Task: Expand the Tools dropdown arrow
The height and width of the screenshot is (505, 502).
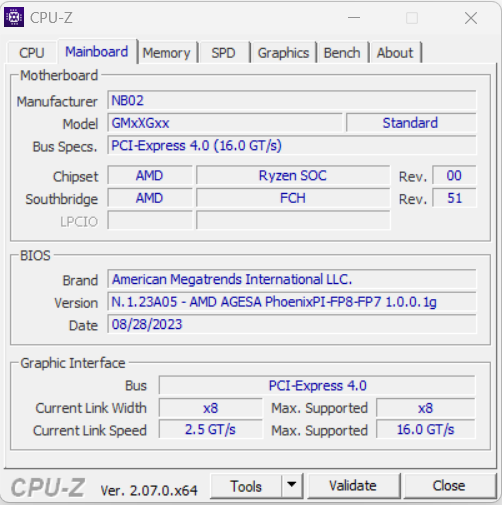Action: pos(292,486)
